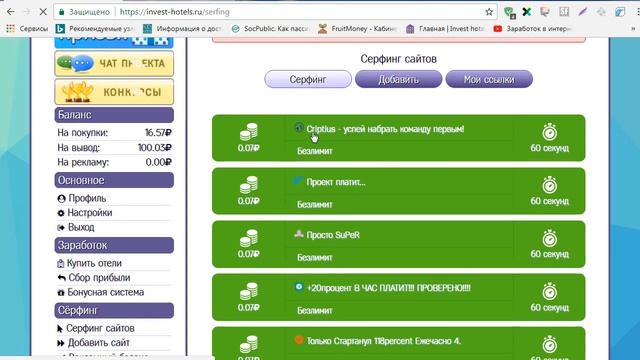Open the SocPublic bookmark
640x360 pixels.
point(270,29)
